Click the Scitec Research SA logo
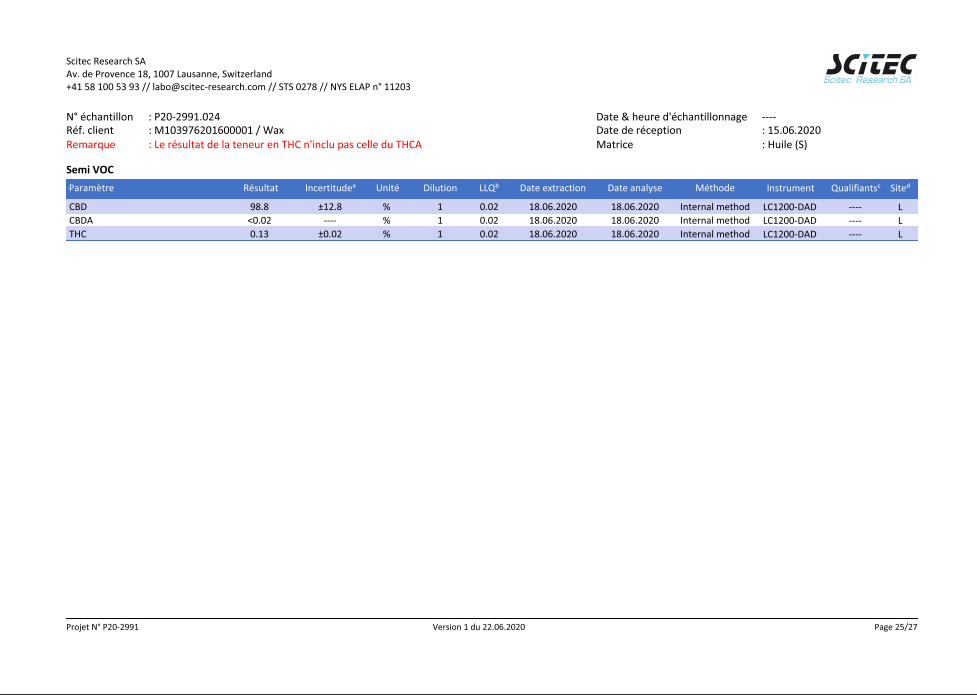Image resolution: width=977 pixels, height=695 pixels. point(868,69)
